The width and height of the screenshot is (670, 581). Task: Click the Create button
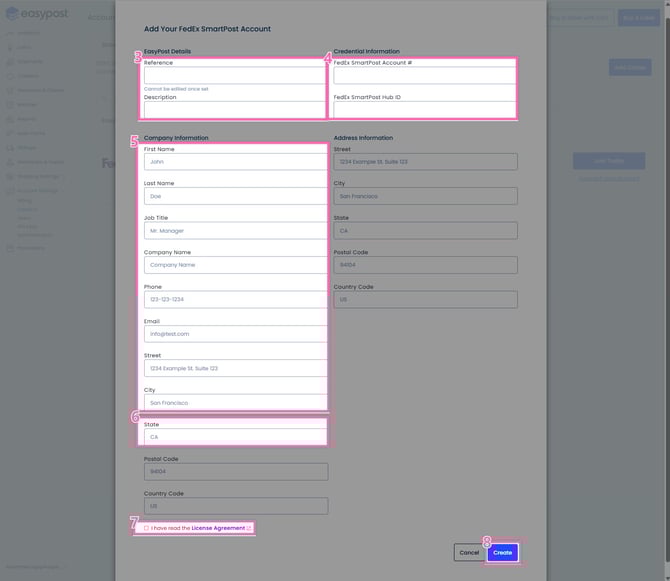click(502, 552)
